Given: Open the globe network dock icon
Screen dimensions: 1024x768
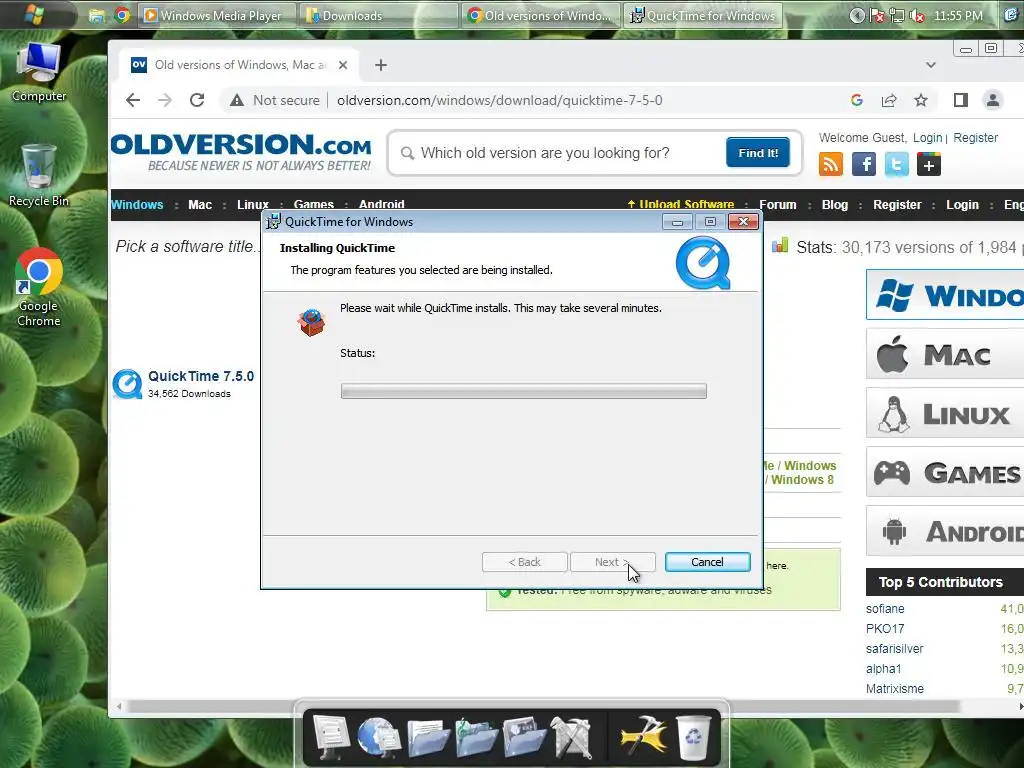Looking at the screenshot, I should [x=379, y=737].
